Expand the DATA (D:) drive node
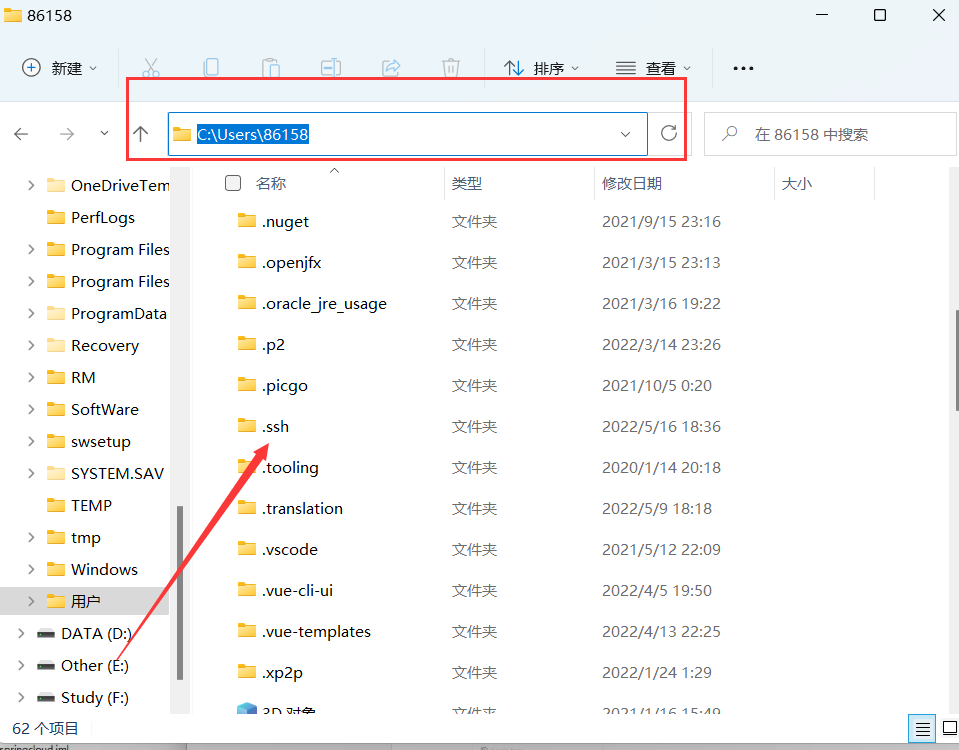Screen dimensions: 959x750 click(21, 634)
